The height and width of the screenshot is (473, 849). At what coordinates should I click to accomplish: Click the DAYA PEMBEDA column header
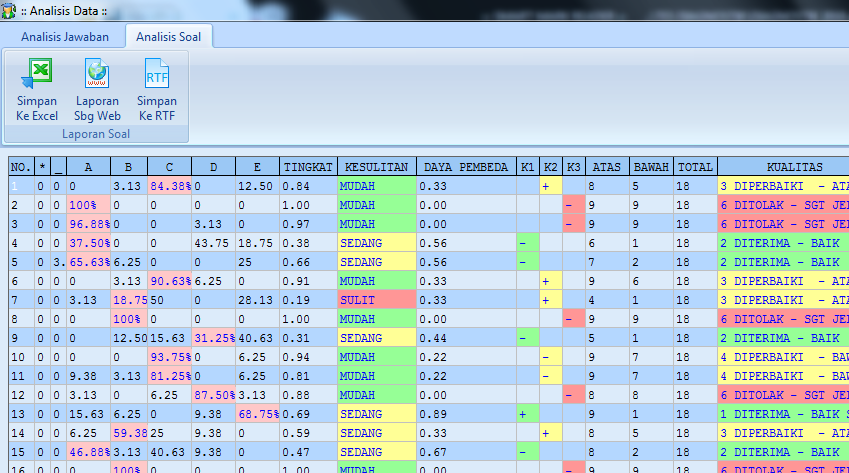point(466,167)
